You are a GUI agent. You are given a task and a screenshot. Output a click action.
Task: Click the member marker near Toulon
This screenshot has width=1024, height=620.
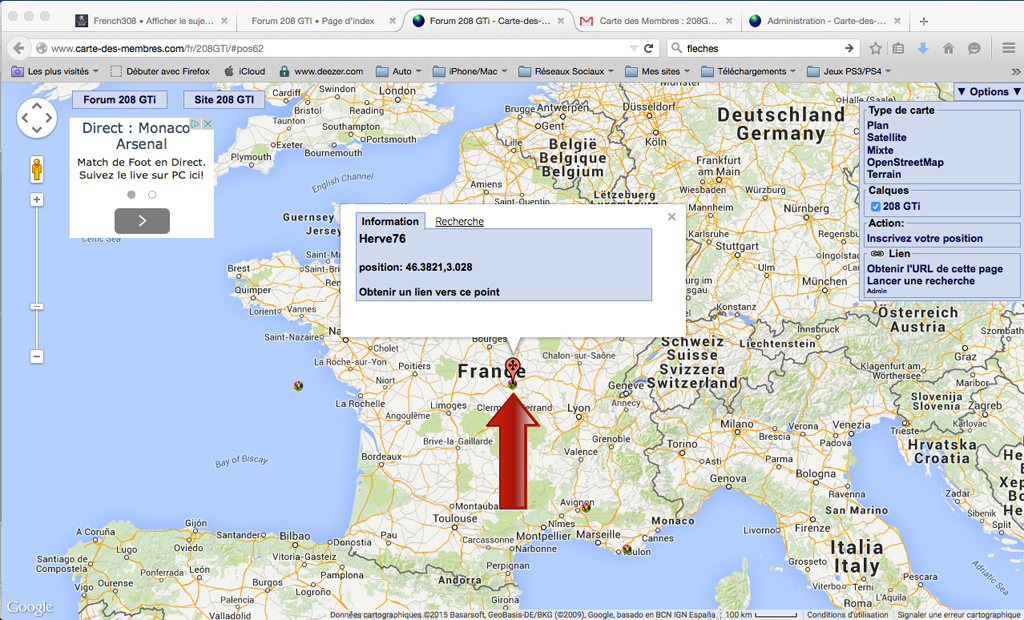tap(627, 549)
